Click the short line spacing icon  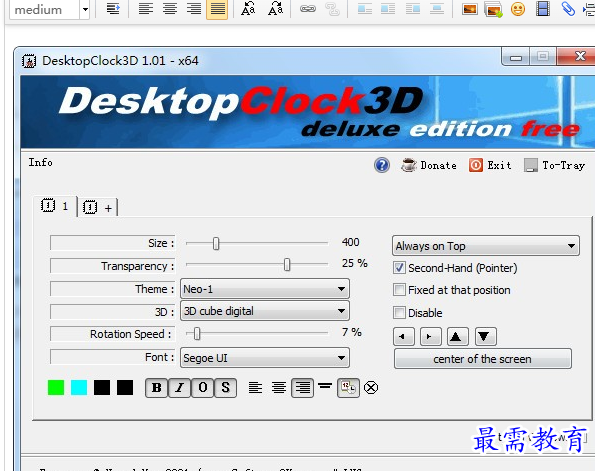pos(325,386)
